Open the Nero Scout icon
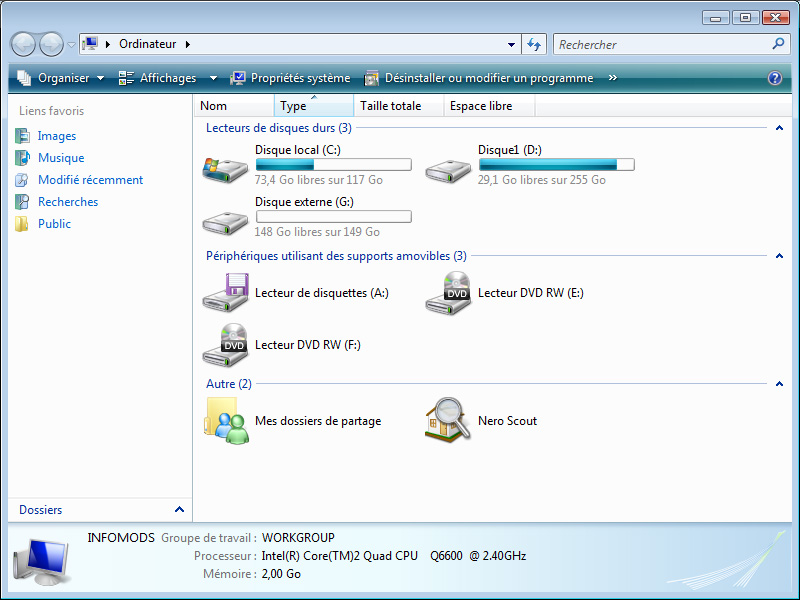This screenshot has width=800, height=600. pyautogui.click(x=447, y=420)
